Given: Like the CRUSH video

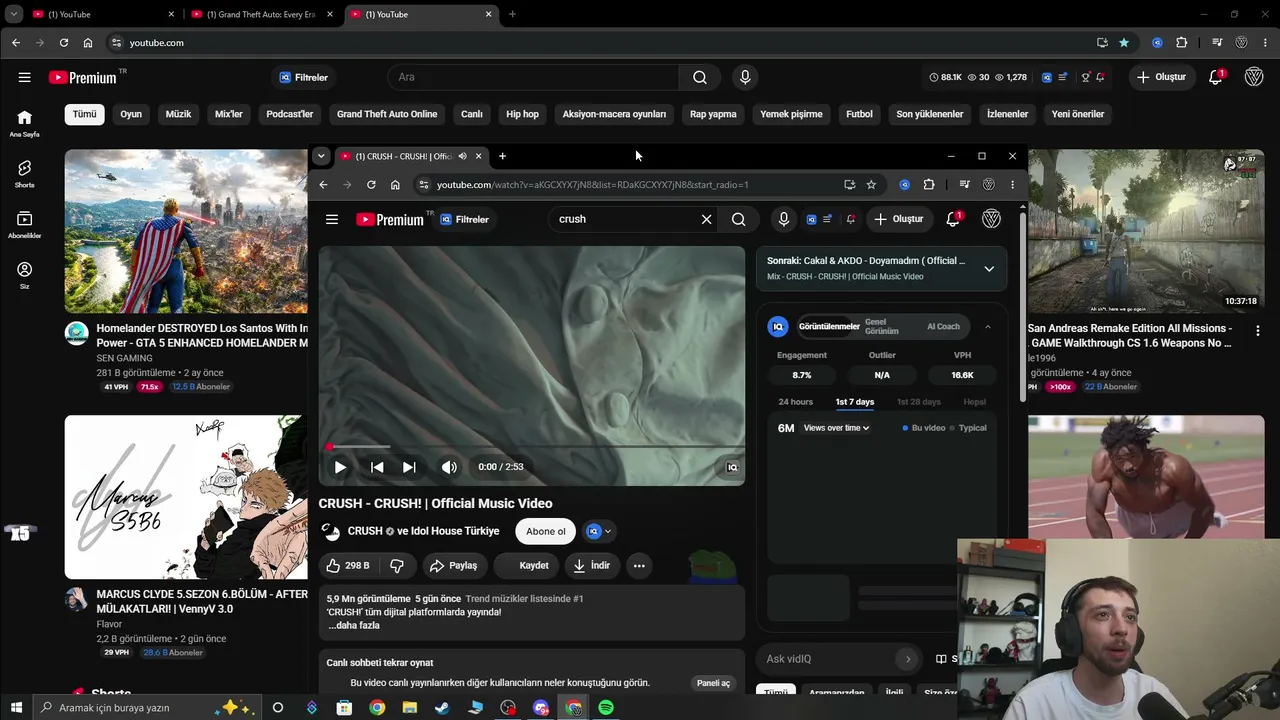Looking at the screenshot, I should [347, 566].
